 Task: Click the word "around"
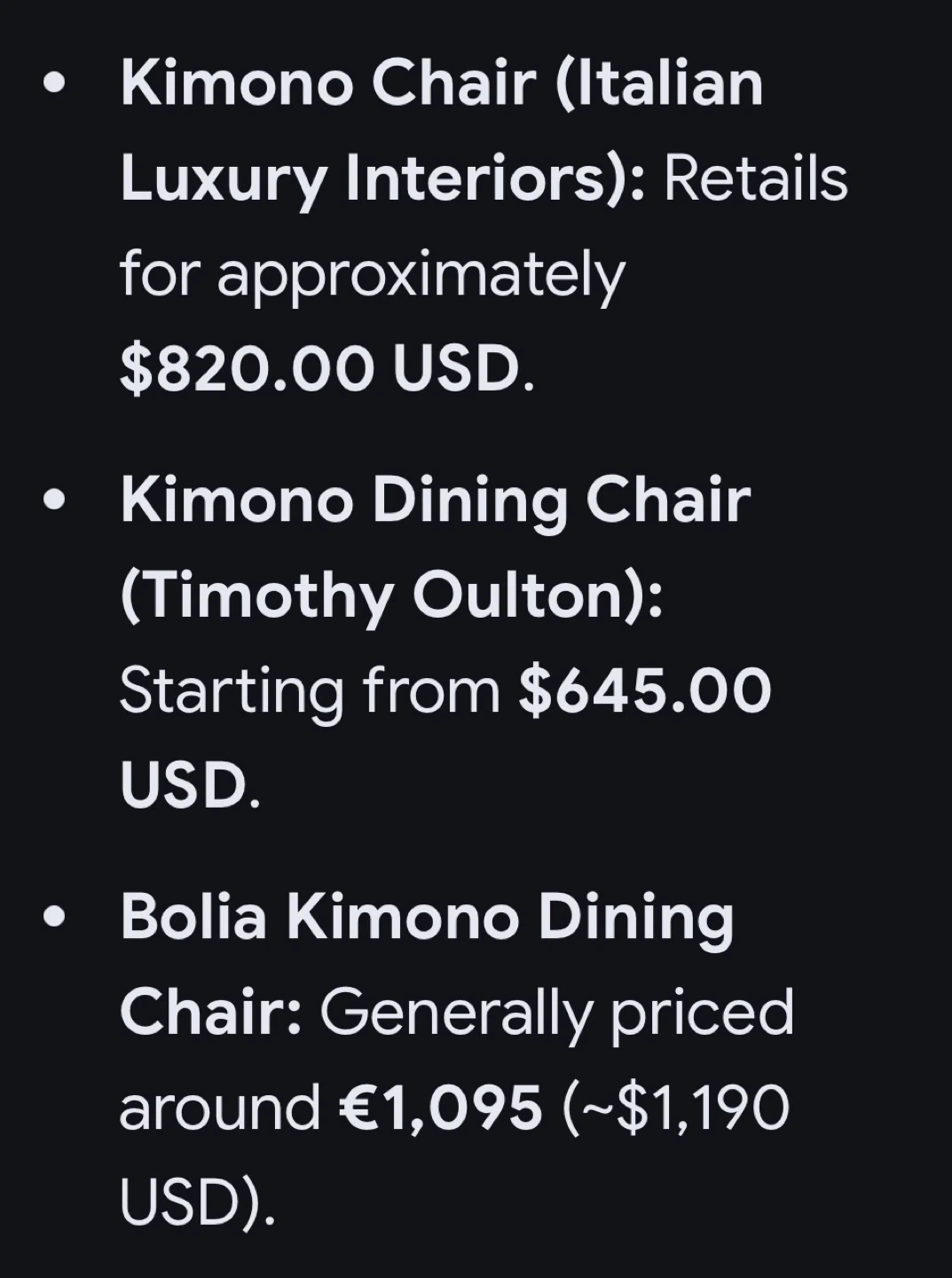click(219, 1108)
